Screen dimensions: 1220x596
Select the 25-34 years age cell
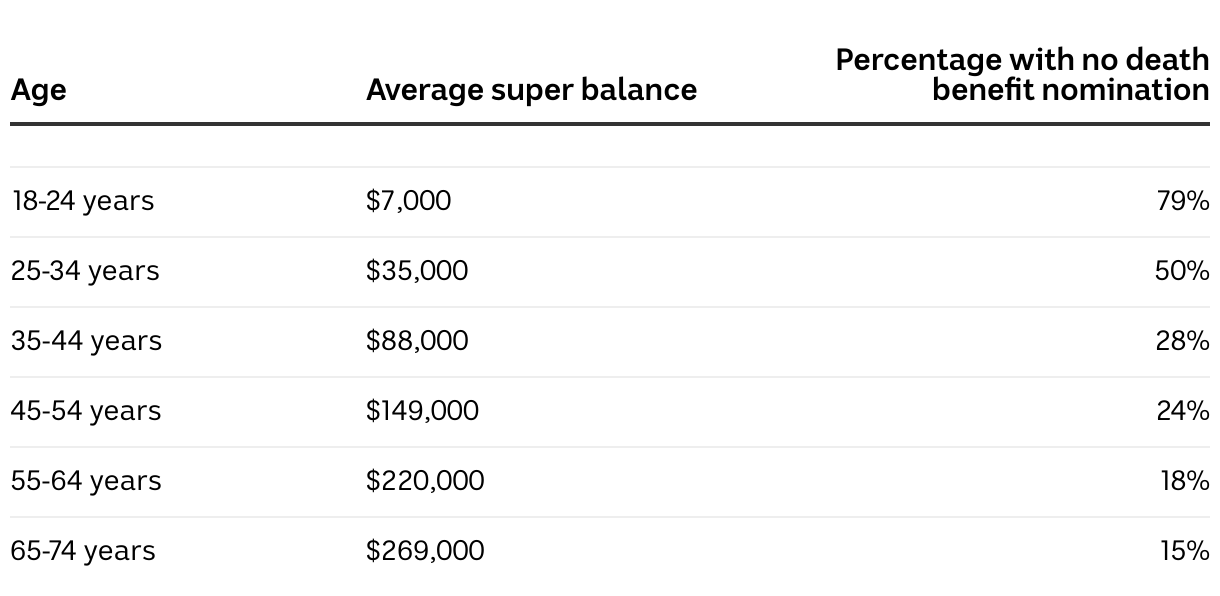85,271
